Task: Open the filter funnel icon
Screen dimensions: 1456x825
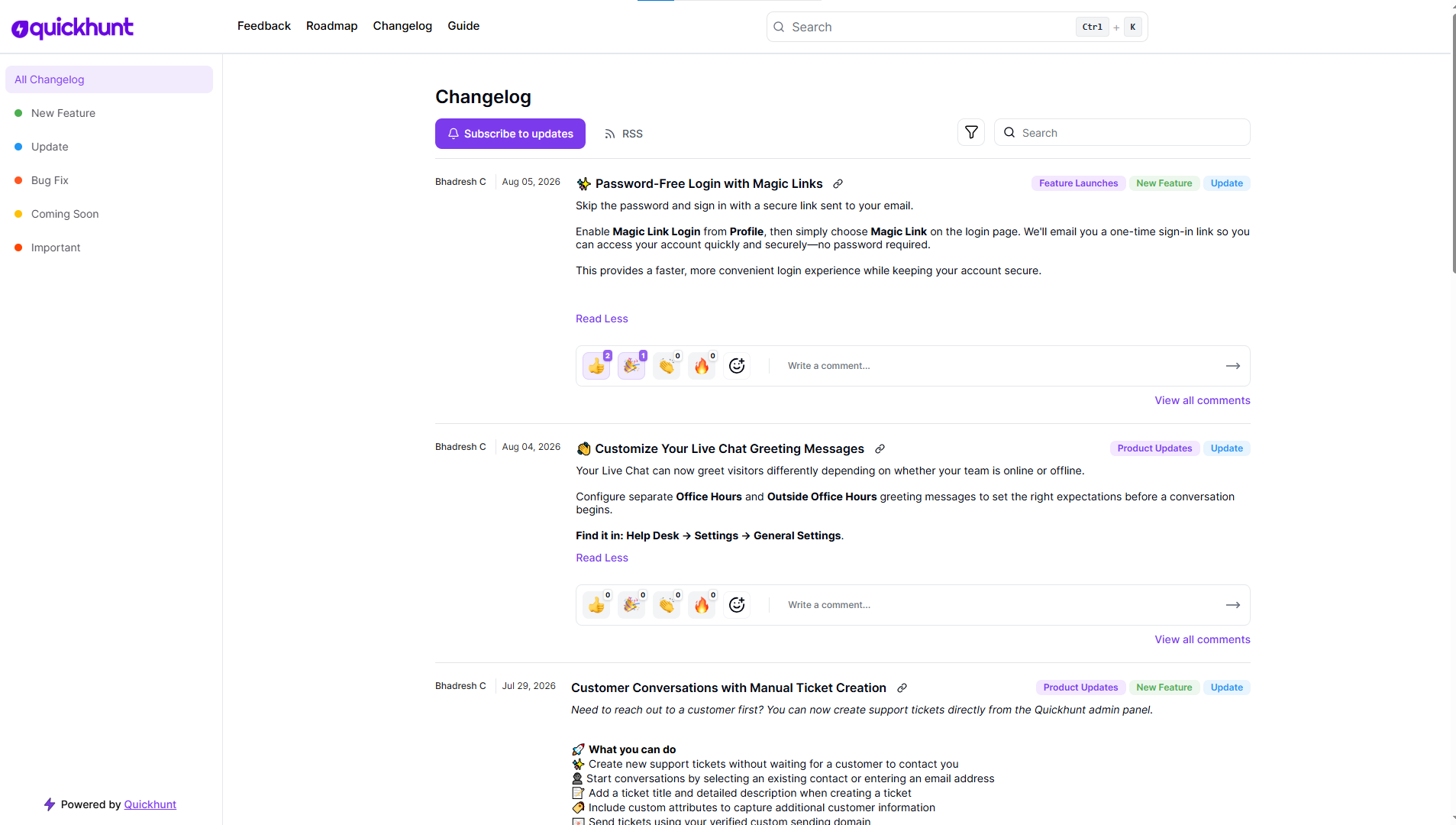Action: (971, 132)
